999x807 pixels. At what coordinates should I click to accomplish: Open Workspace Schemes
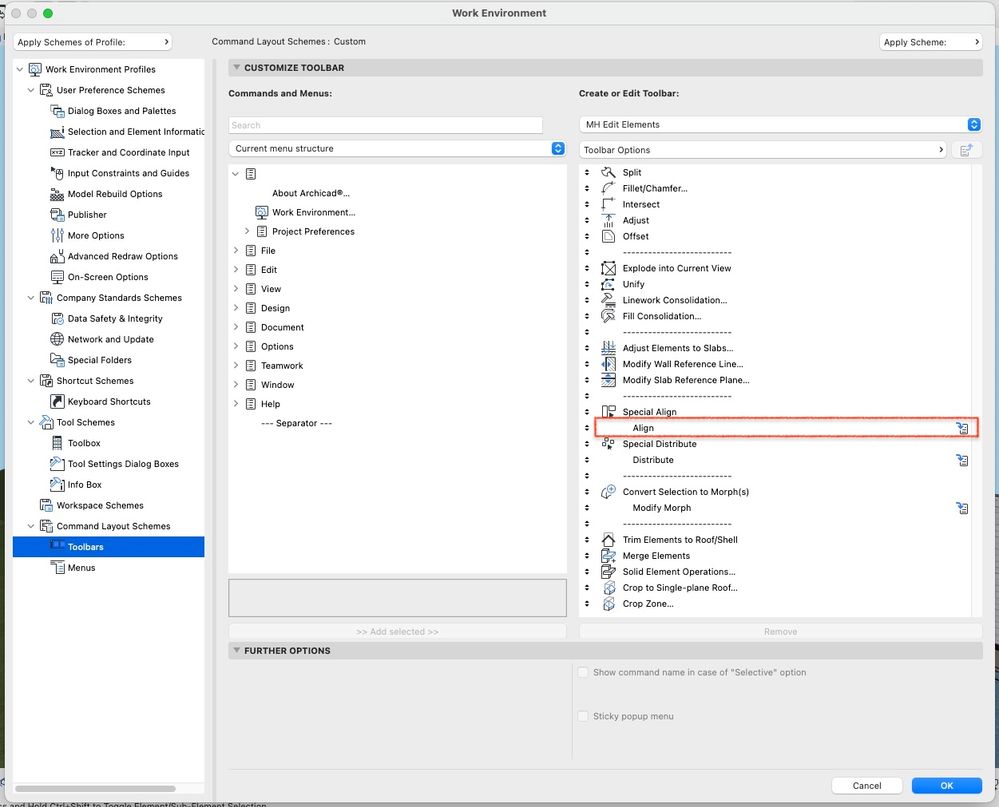pyautogui.click(x=100, y=506)
